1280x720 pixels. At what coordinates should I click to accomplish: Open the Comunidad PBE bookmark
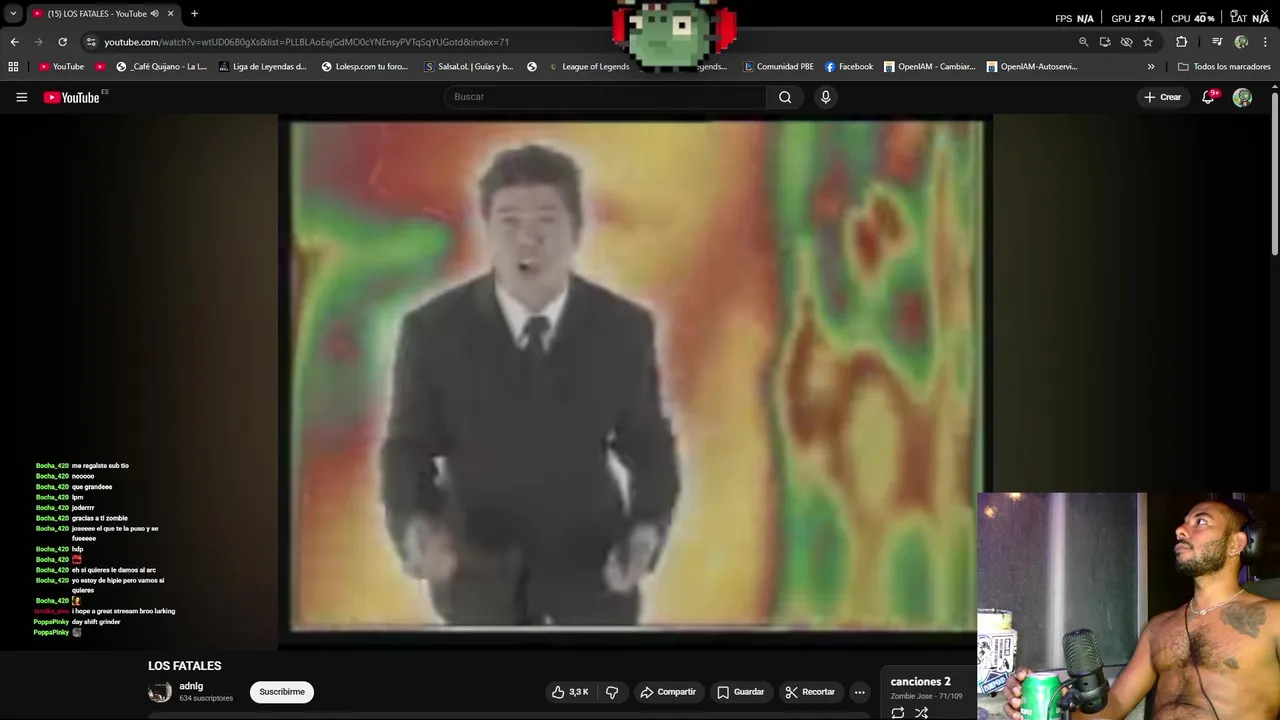(778, 67)
